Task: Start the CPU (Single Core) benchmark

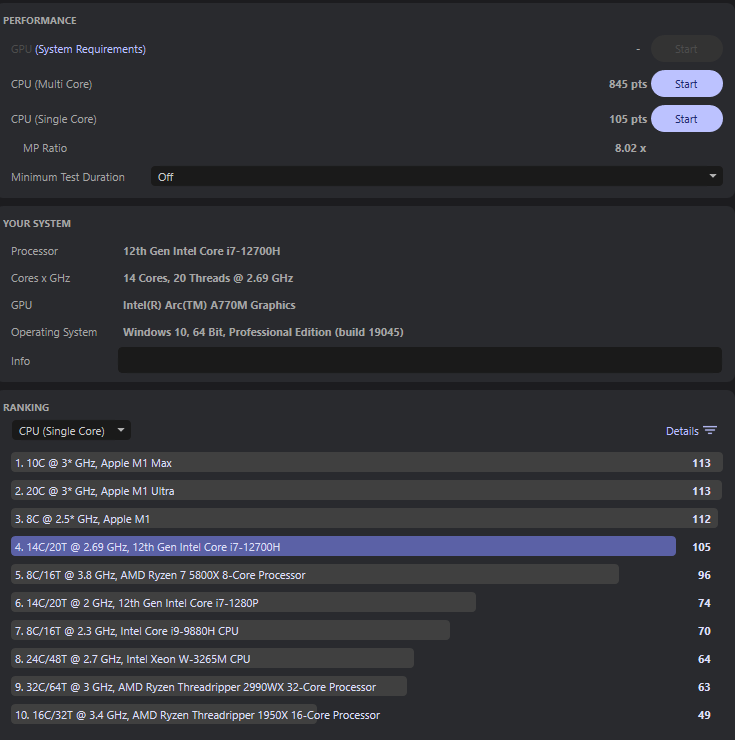Action: [686, 119]
